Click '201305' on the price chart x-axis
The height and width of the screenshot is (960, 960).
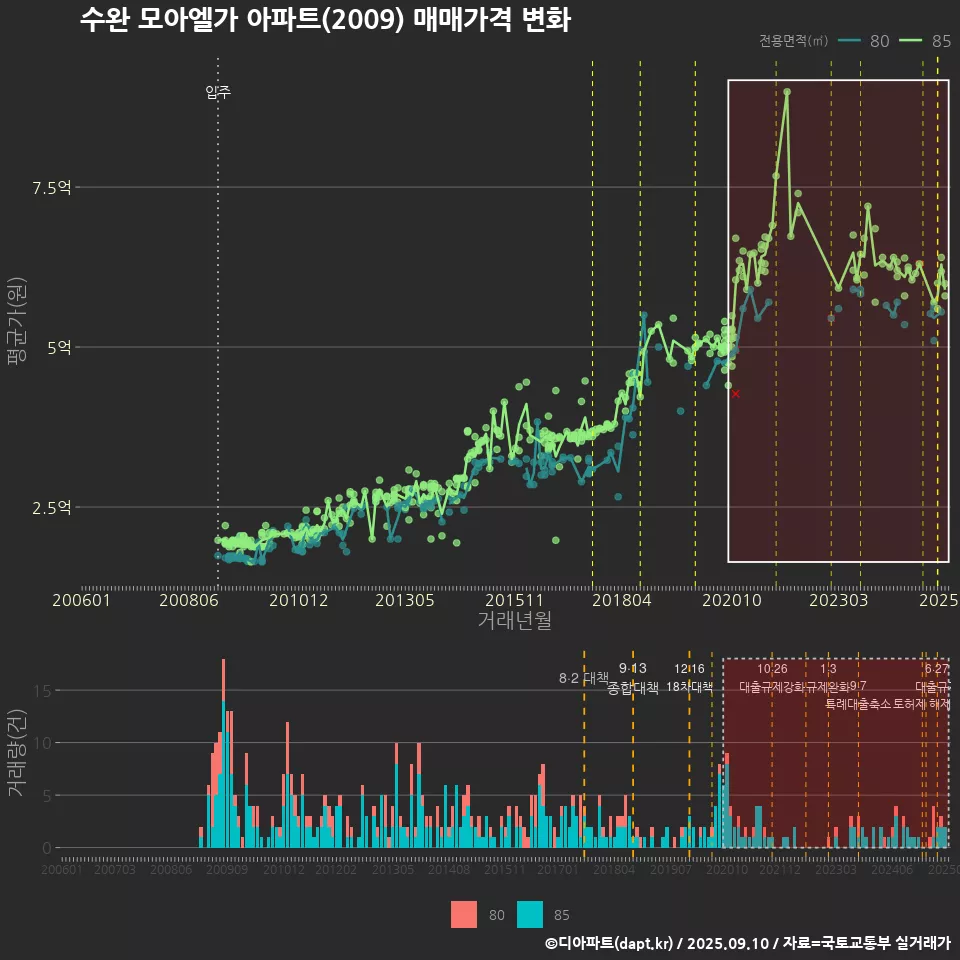coord(405,600)
